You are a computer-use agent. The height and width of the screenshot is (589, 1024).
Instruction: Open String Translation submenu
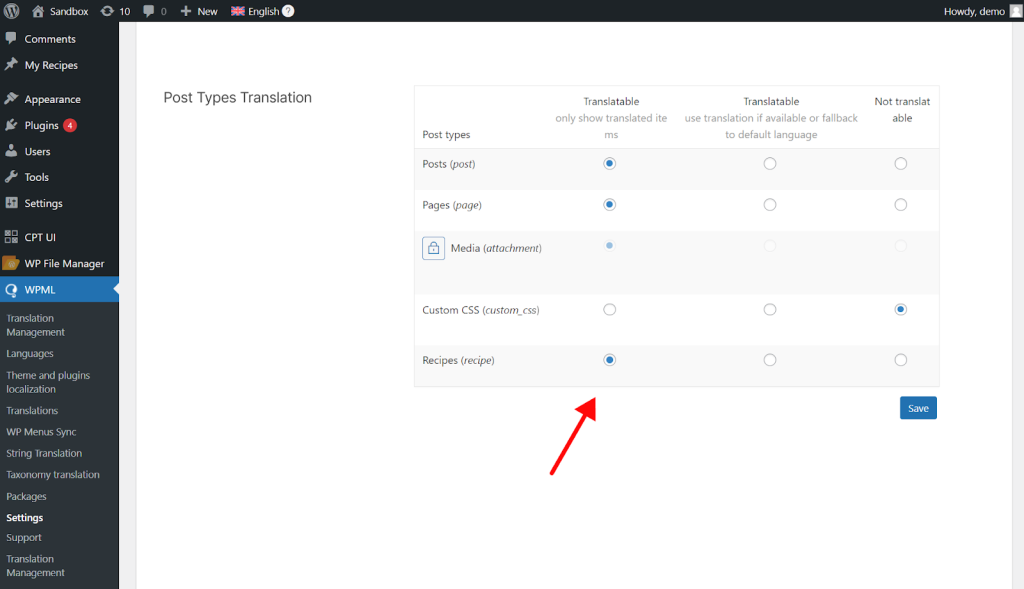(44, 453)
